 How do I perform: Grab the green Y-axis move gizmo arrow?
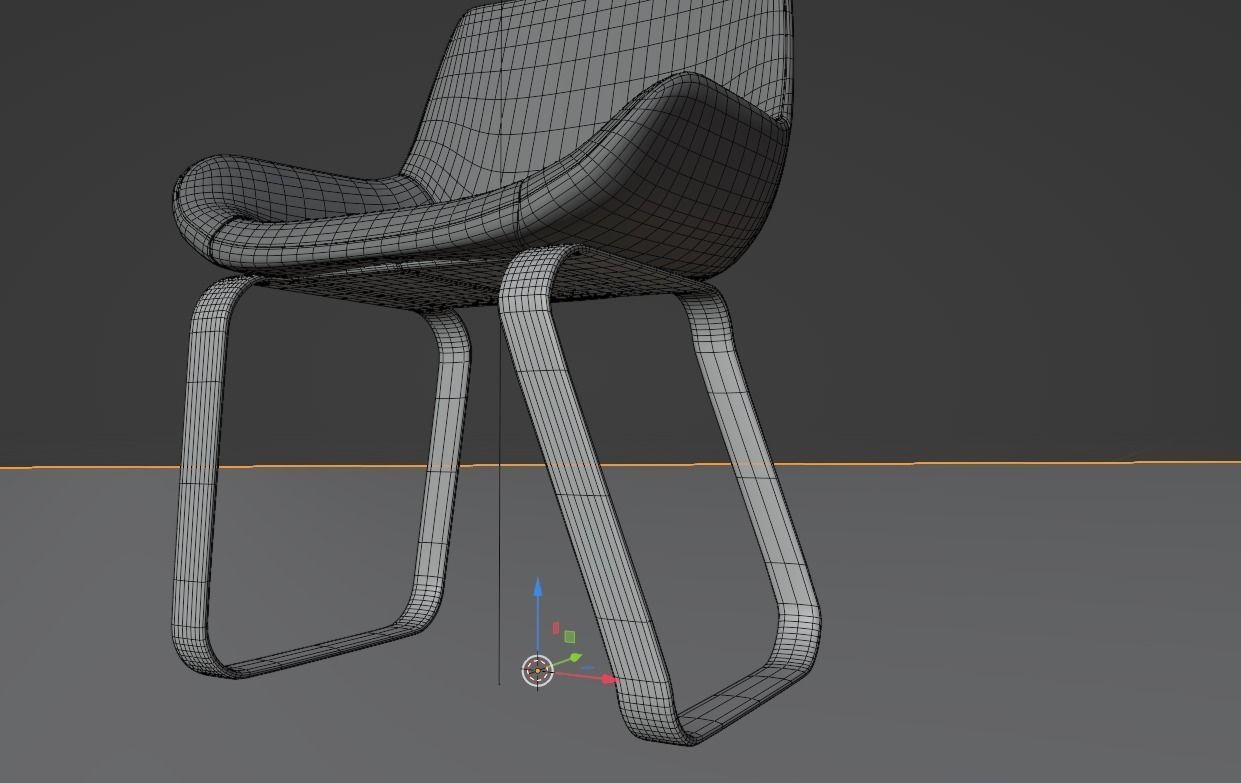point(574,658)
